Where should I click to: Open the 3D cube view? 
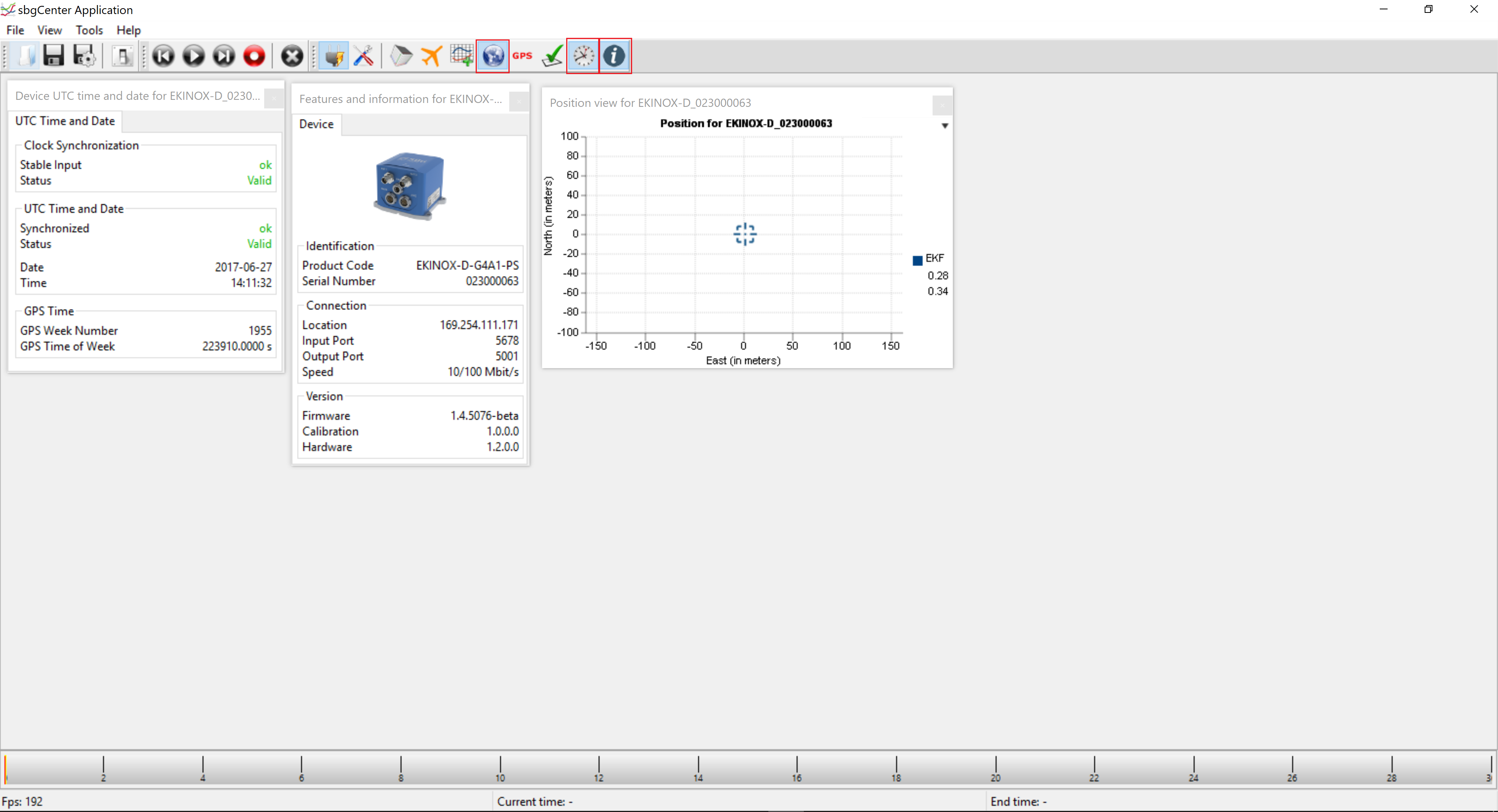(x=401, y=56)
